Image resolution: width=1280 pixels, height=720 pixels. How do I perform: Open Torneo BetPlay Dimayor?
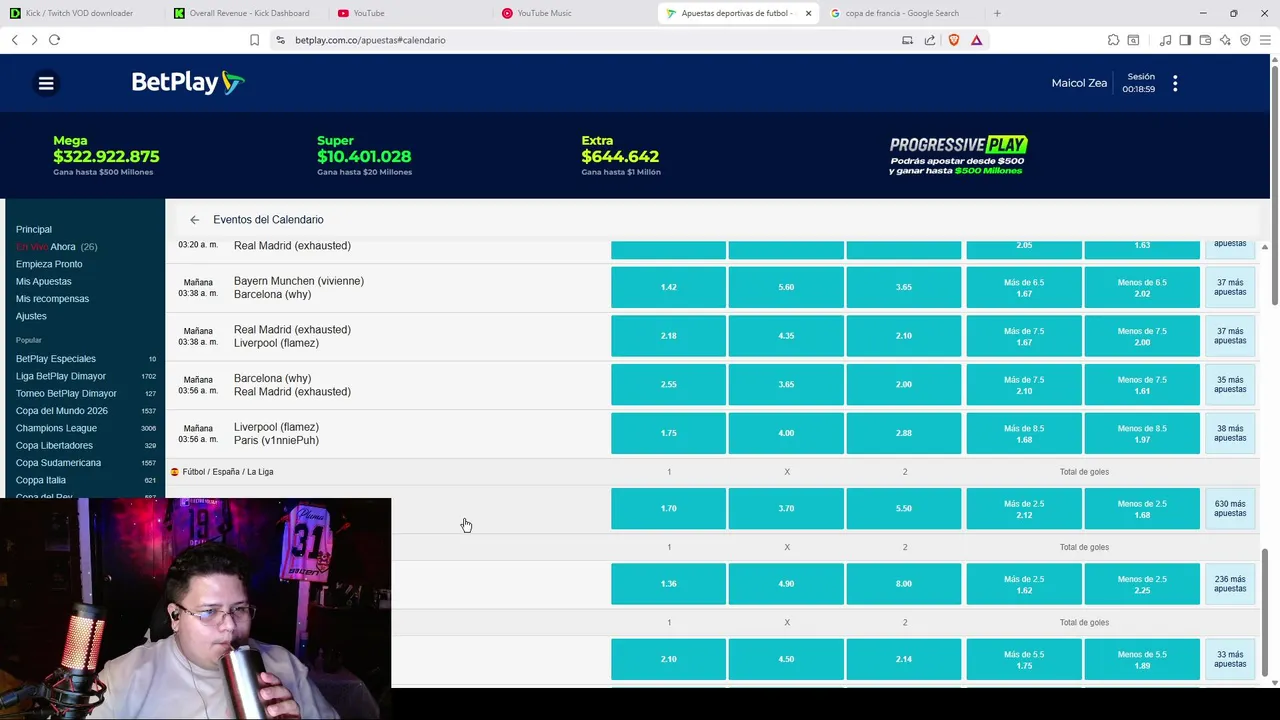(85, 394)
